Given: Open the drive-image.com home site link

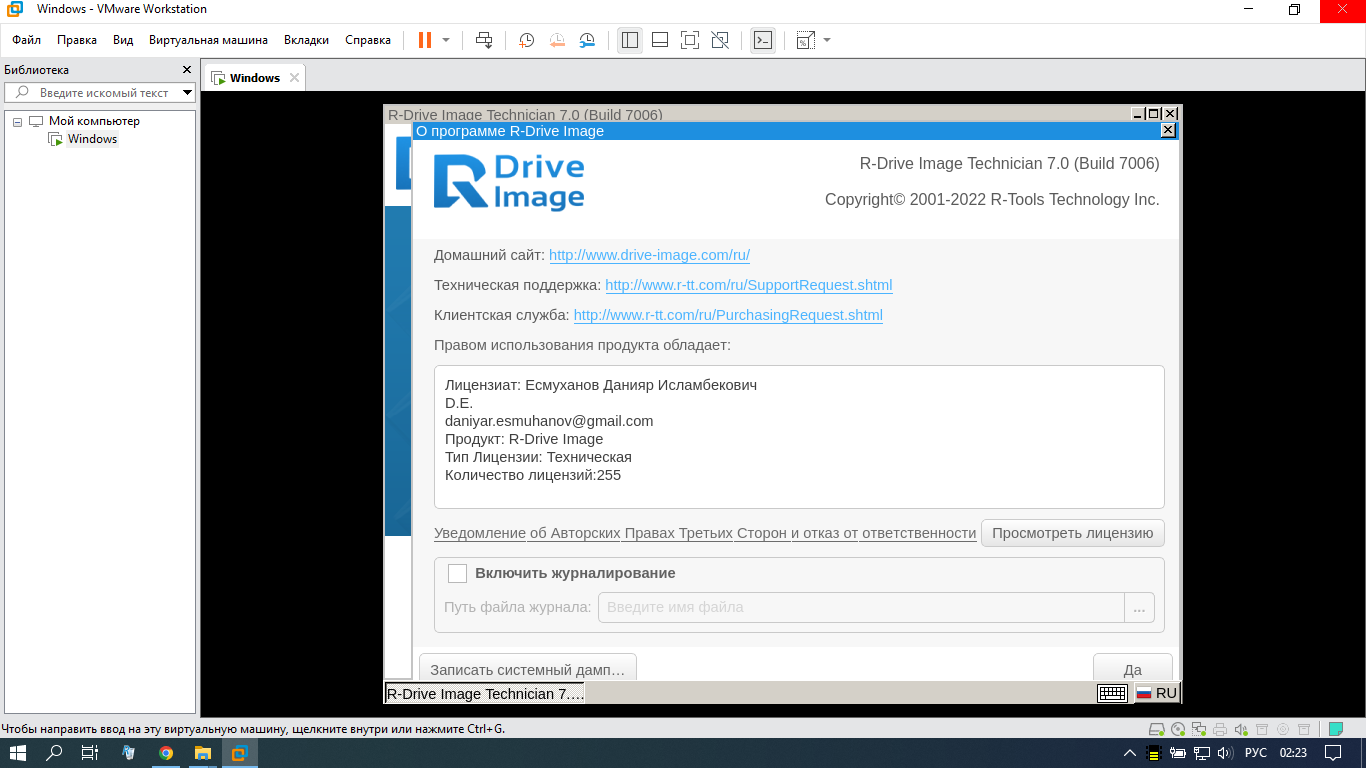Looking at the screenshot, I should click(649, 255).
